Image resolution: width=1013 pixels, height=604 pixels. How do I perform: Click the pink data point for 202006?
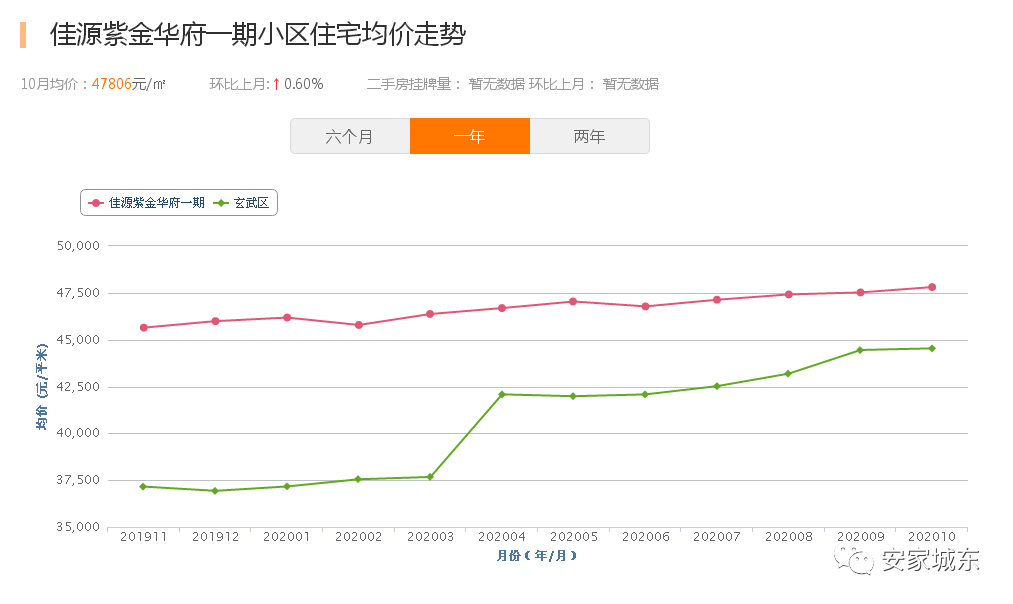tap(645, 306)
